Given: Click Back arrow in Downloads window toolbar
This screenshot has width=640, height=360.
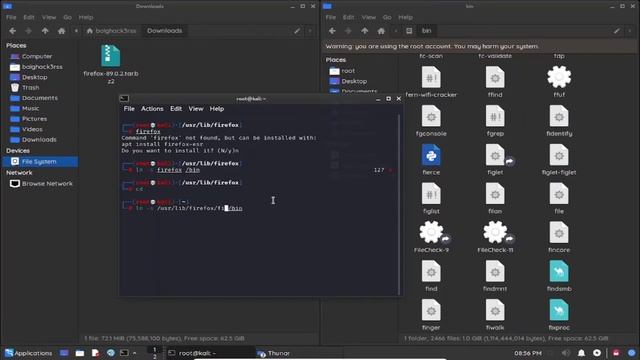Looking at the screenshot, I should click(x=13, y=31).
